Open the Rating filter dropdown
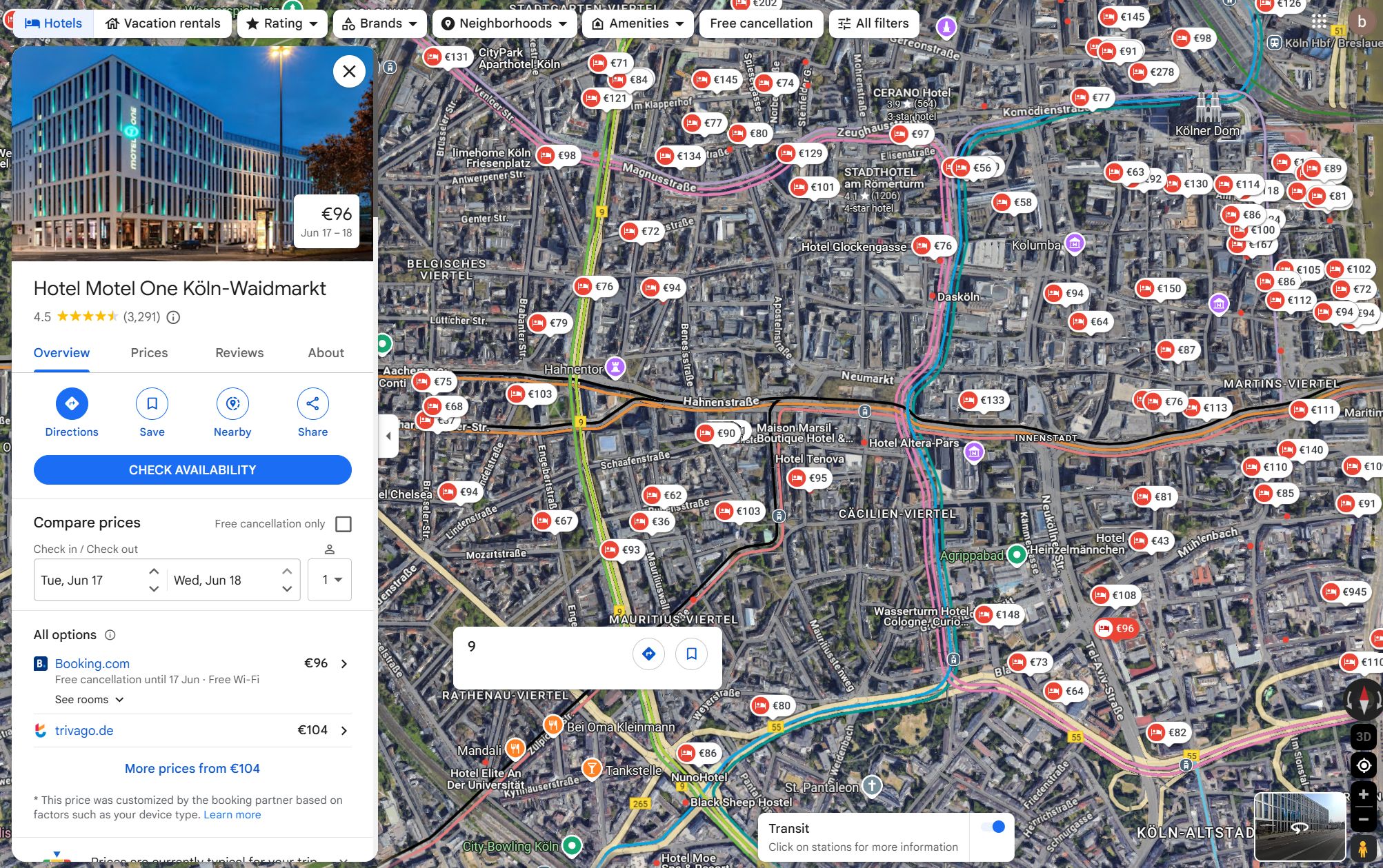The width and height of the screenshot is (1383, 868). point(282,23)
